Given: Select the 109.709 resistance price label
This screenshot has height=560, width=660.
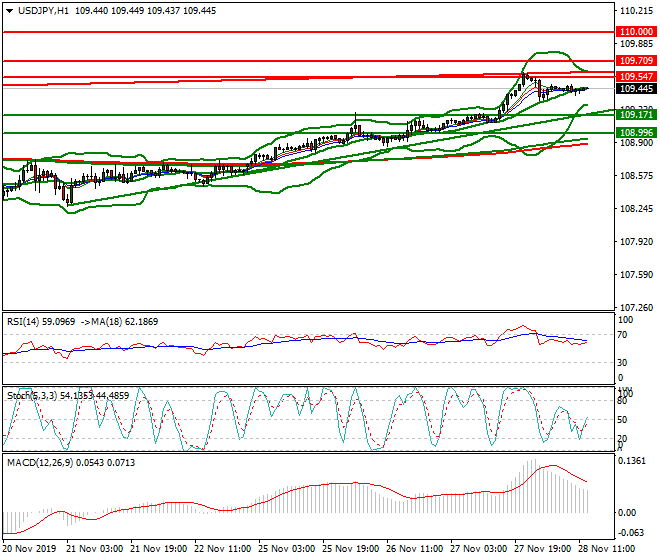Looking at the screenshot, I should click(636, 61).
